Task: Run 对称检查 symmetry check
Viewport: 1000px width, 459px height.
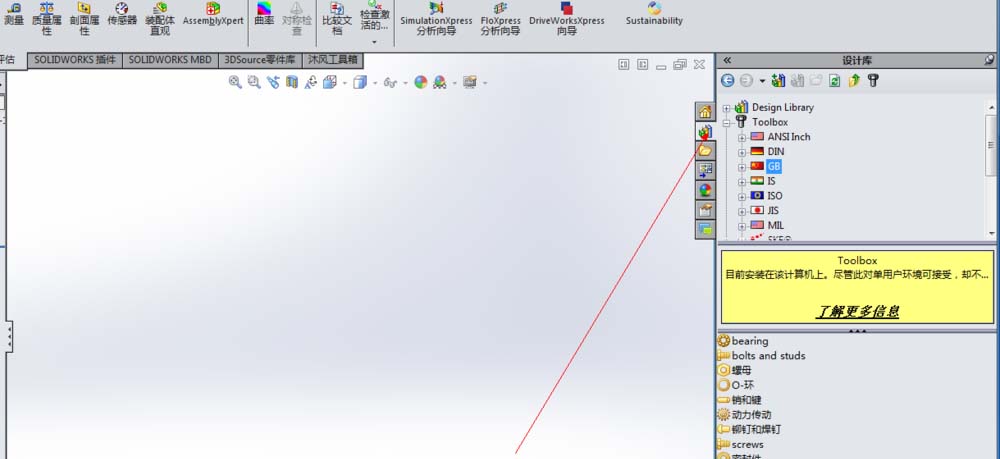Action: 297,18
